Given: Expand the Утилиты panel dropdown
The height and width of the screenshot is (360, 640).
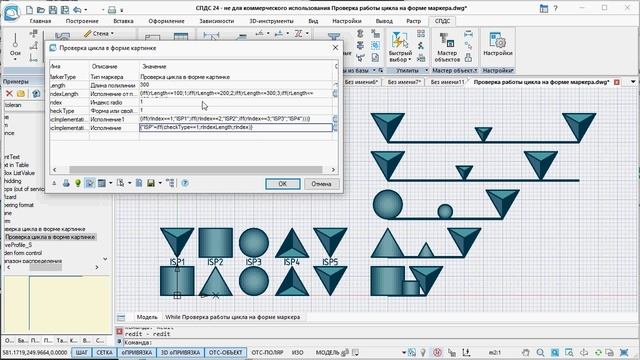Looking at the screenshot, I should [x=427, y=70].
